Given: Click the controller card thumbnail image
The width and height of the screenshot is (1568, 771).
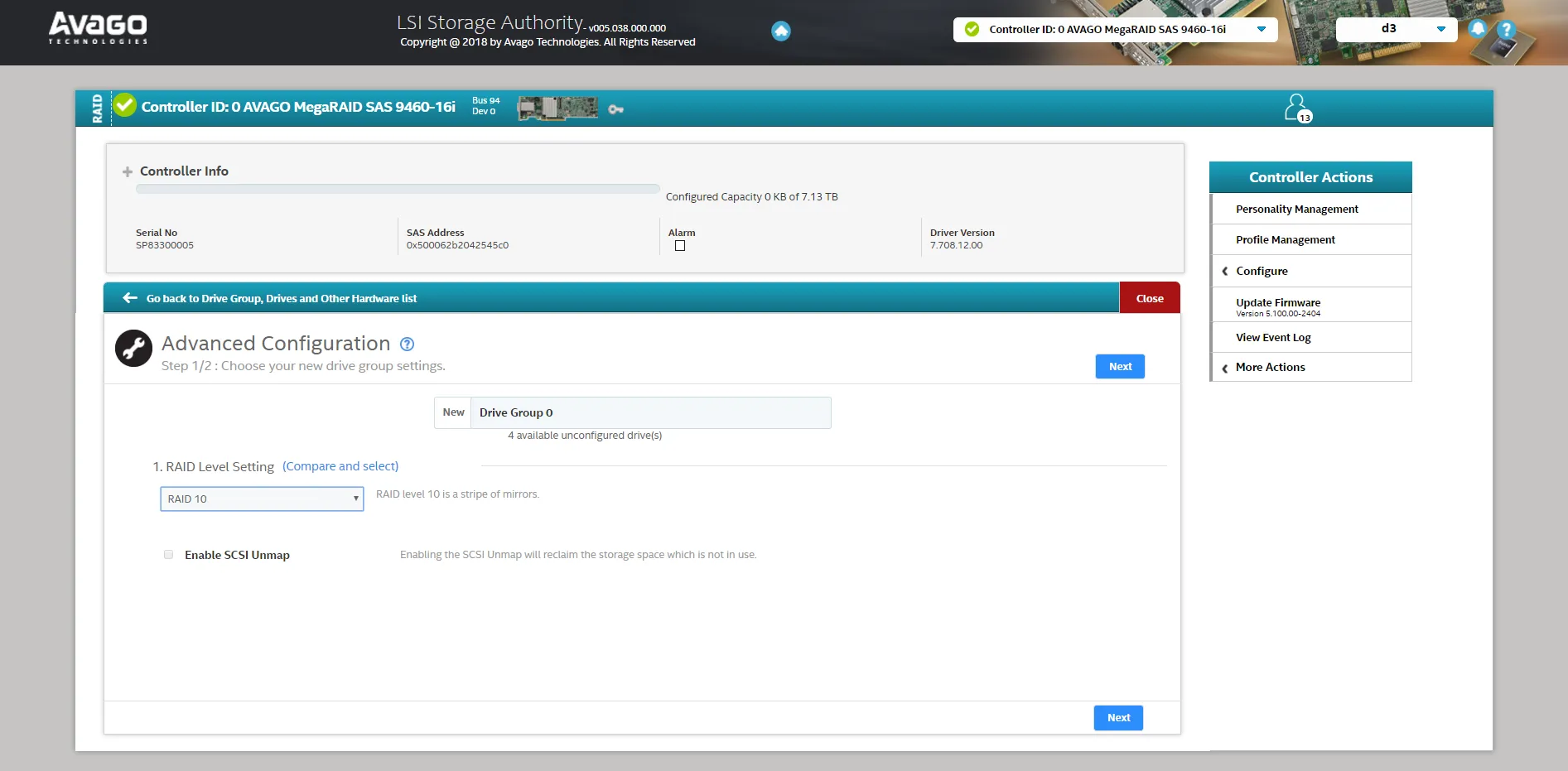Looking at the screenshot, I should point(557,108).
